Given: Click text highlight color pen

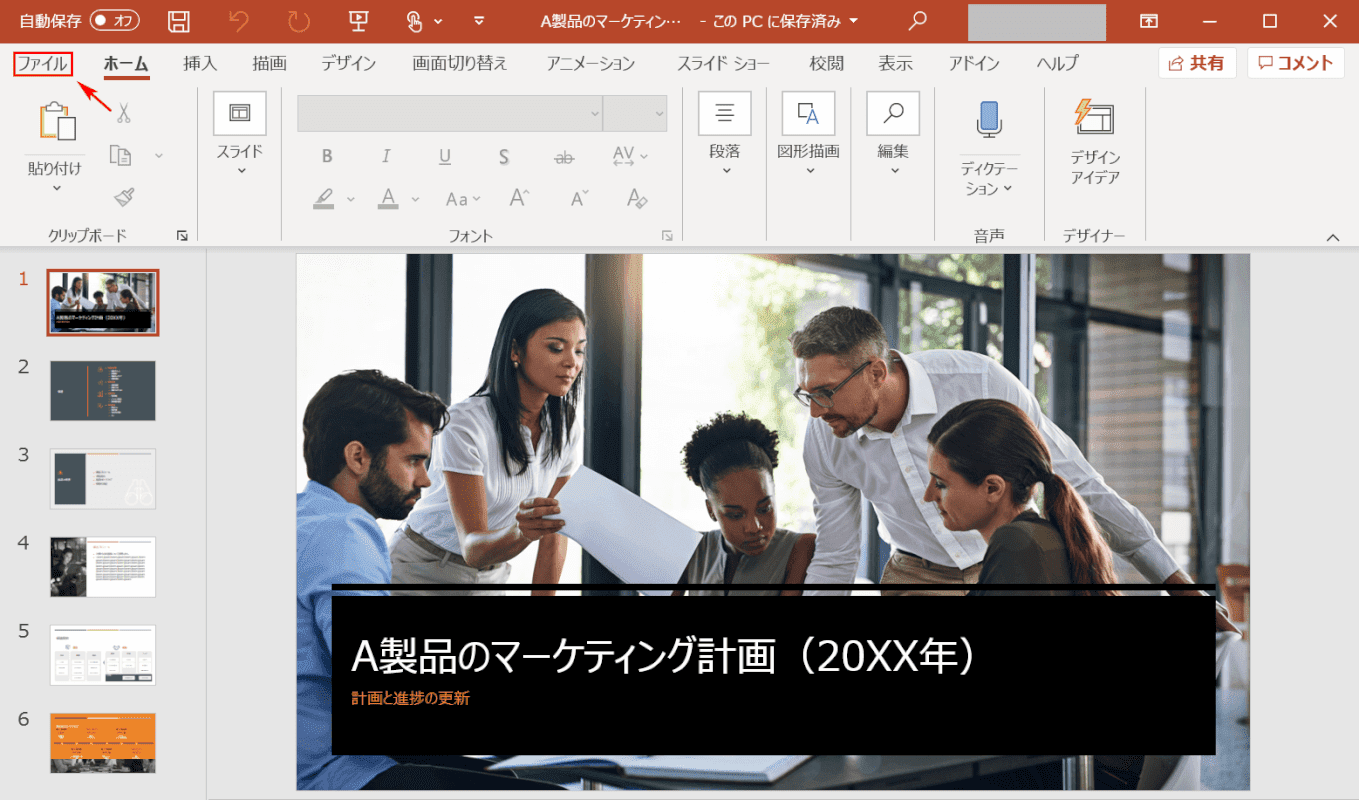Looking at the screenshot, I should point(323,198).
